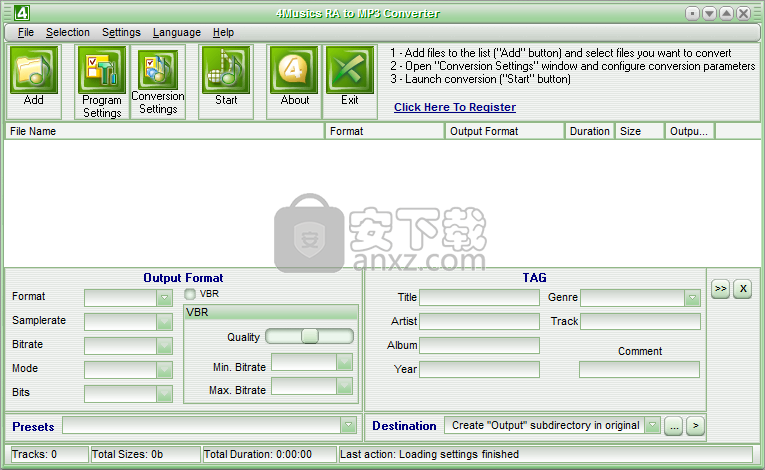The height and width of the screenshot is (470, 765).
Task: Click the Tracks: 0 status entry
Action: (x=49, y=454)
